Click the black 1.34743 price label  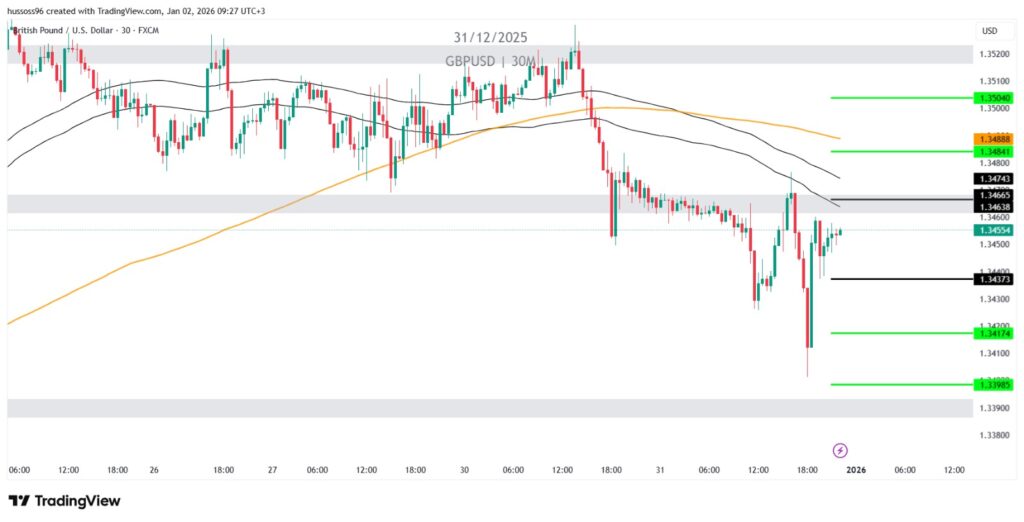[995, 178]
